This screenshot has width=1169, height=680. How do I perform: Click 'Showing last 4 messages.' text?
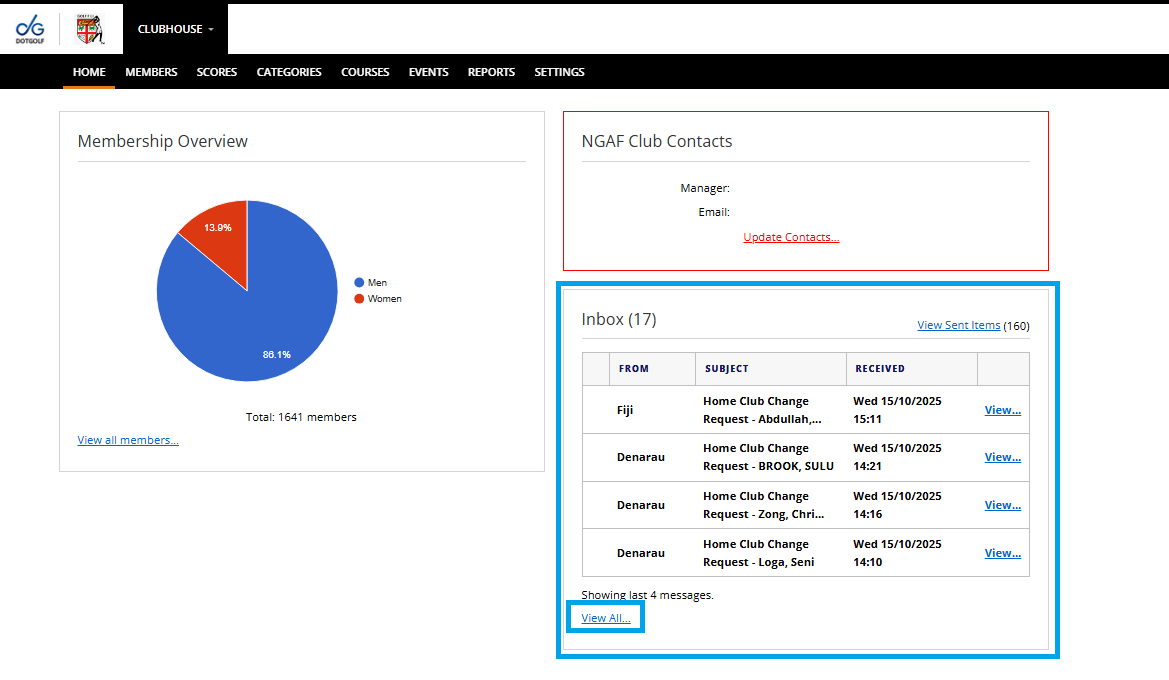(647, 595)
